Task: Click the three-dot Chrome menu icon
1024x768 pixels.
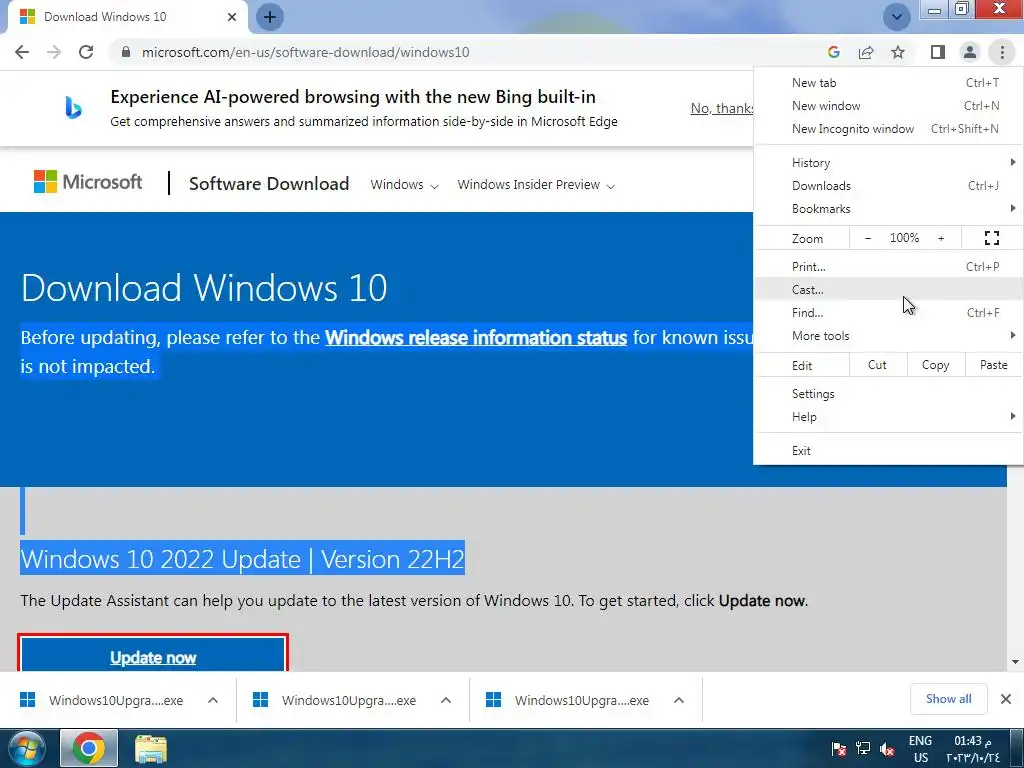Action: tap(1002, 52)
